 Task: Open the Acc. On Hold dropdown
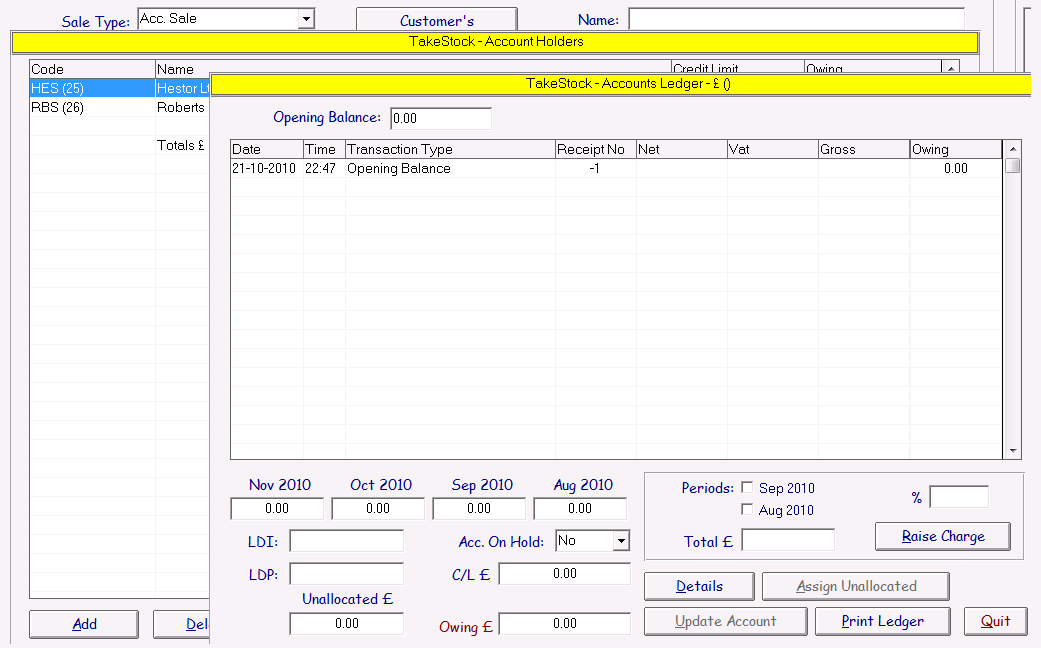coord(621,540)
